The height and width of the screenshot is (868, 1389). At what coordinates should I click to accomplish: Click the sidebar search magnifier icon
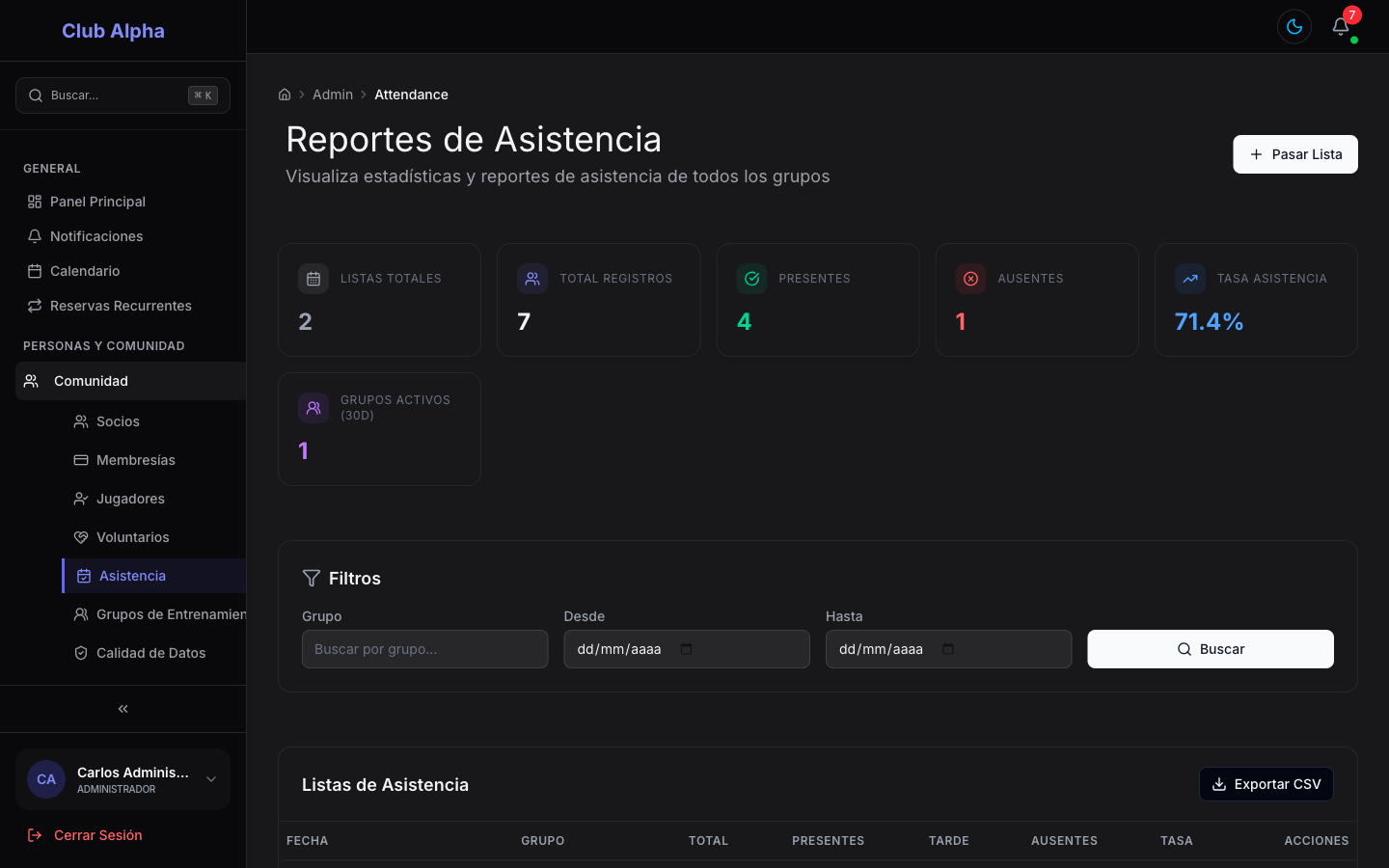(36, 95)
